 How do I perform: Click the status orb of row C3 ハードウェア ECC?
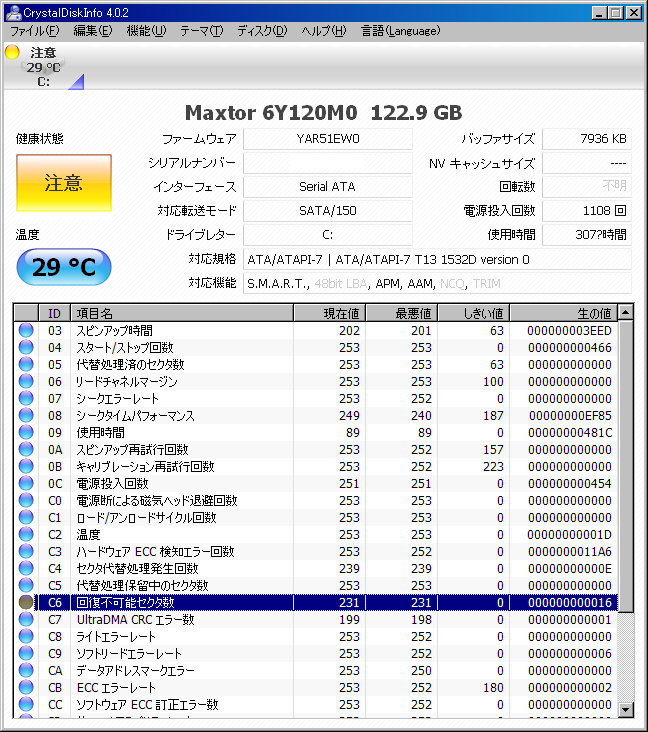(26, 551)
